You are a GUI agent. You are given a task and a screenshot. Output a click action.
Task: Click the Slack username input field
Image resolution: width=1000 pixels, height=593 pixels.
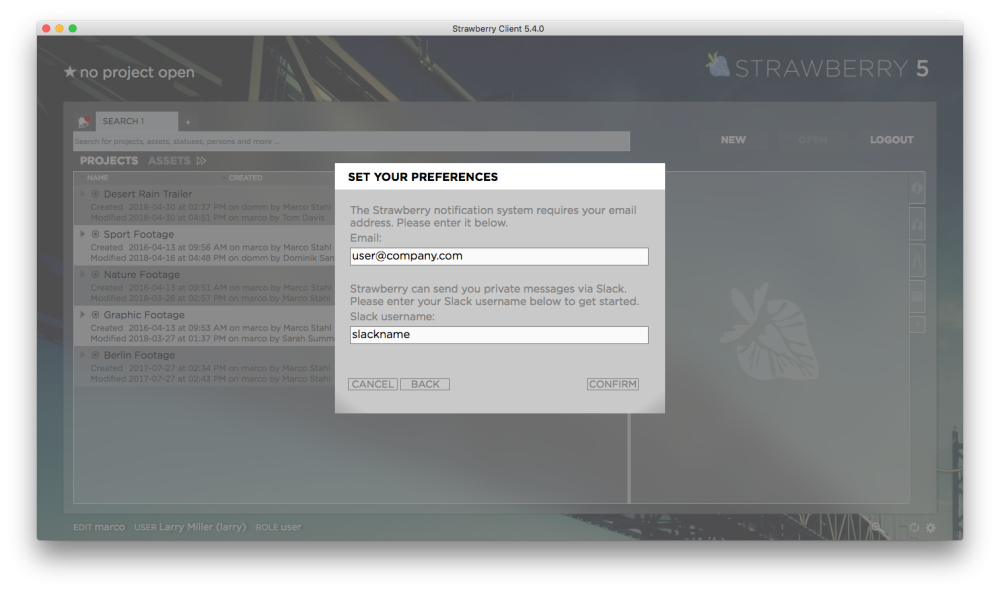(499, 335)
